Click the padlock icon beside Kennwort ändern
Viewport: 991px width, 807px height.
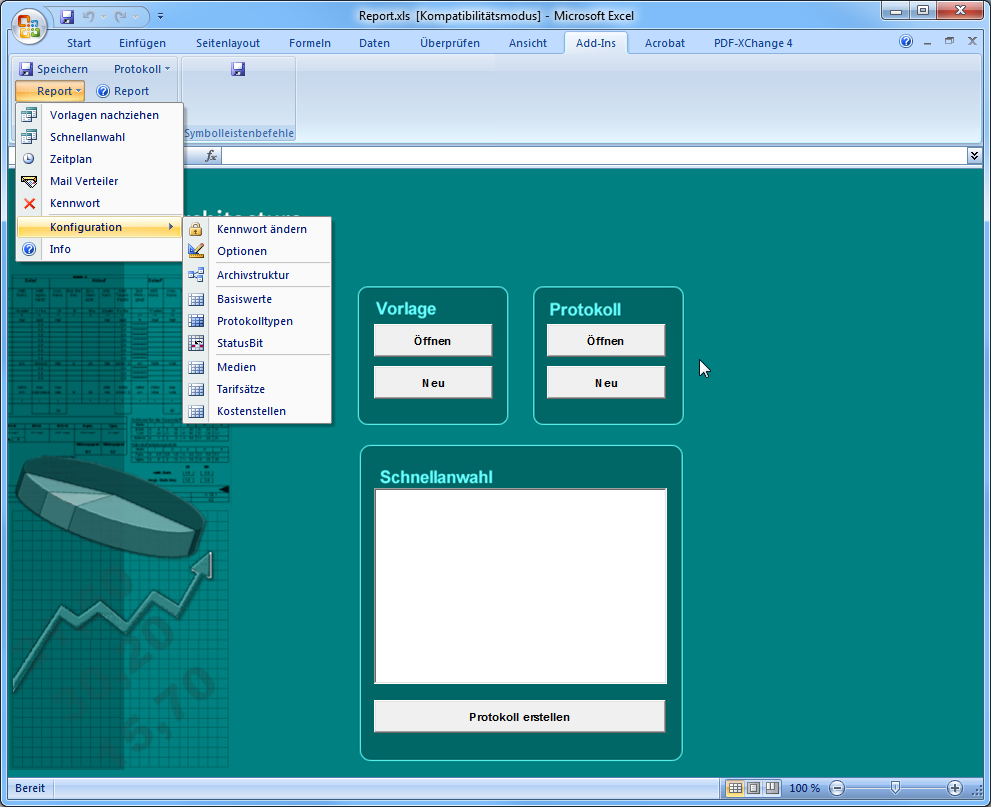(x=196, y=229)
